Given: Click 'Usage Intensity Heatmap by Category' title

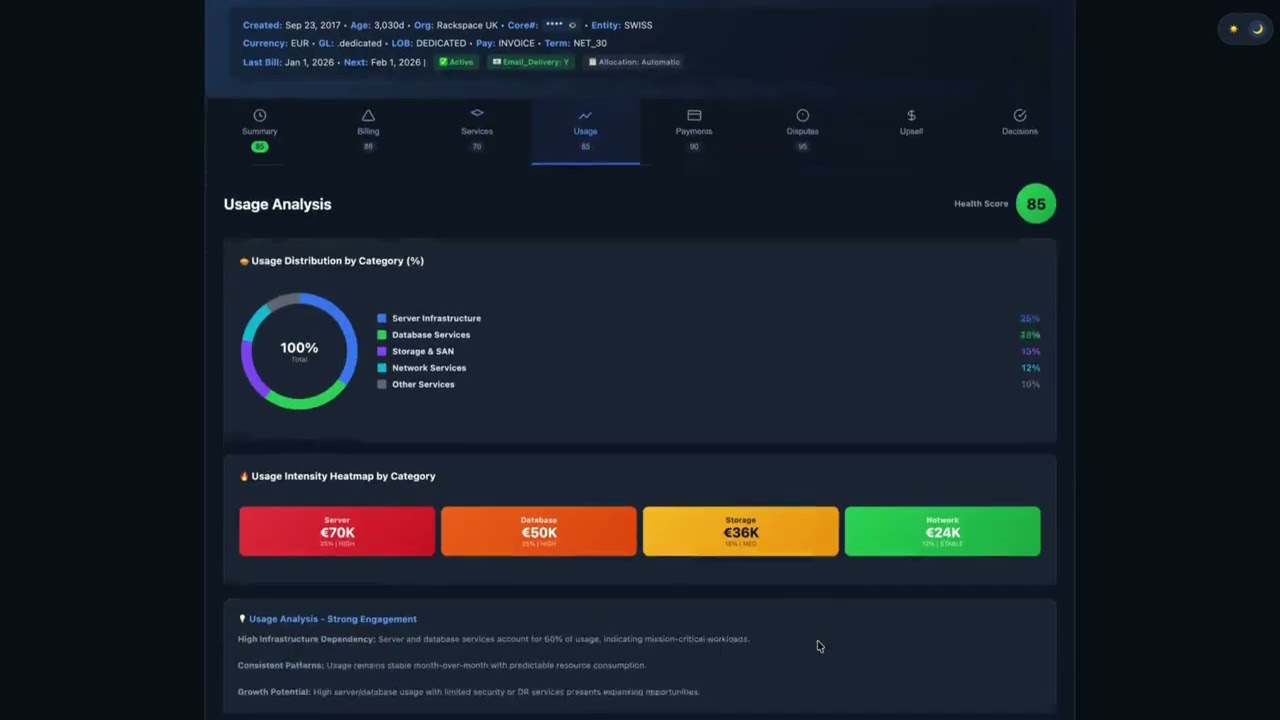Looking at the screenshot, I should pyautogui.click(x=343, y=476).
